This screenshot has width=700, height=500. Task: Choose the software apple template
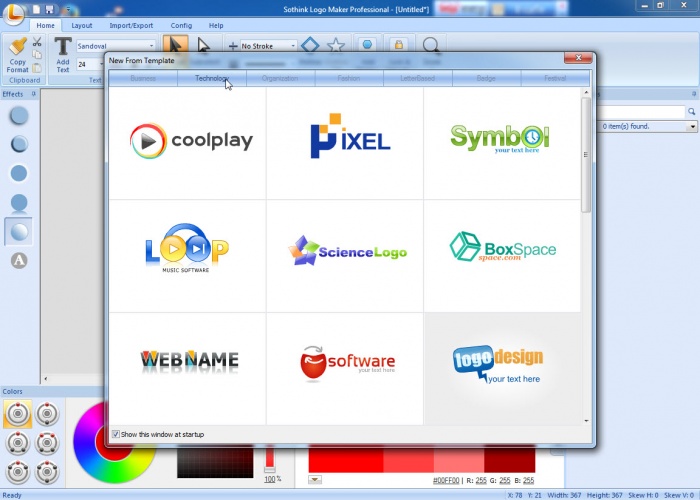[345, 369]
